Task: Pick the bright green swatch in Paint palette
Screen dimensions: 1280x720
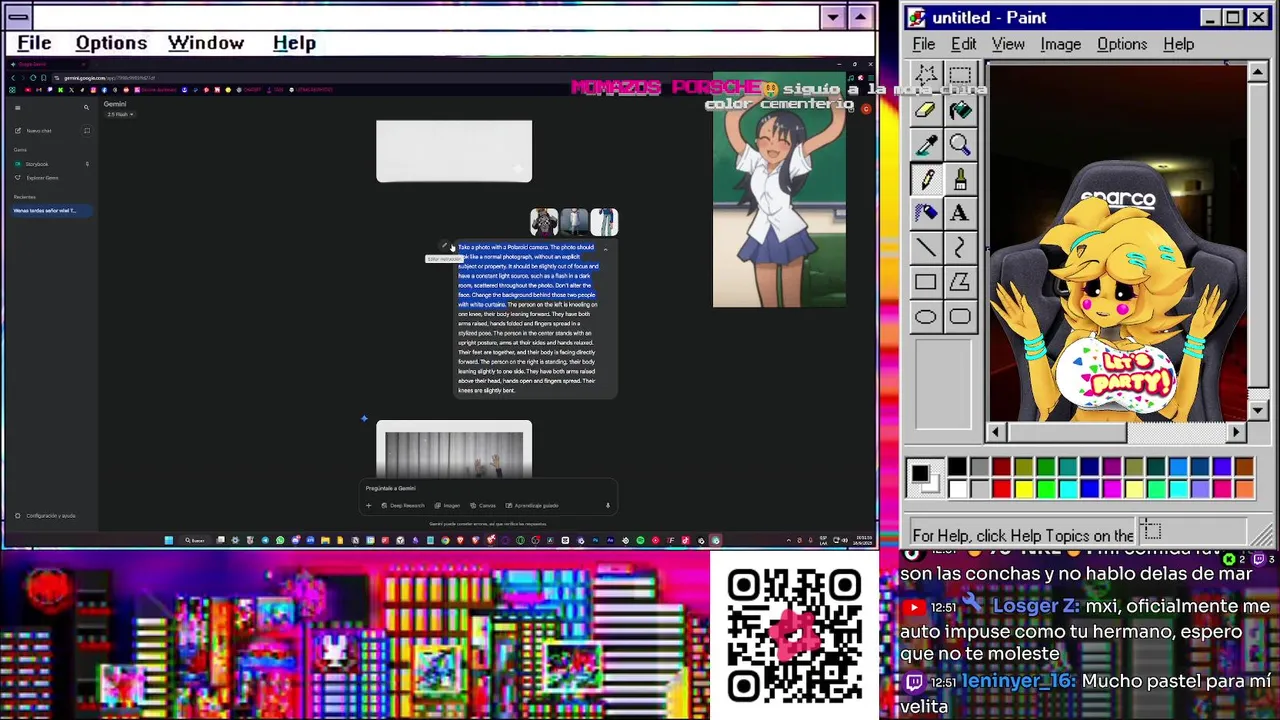Action: pyautogui.click(x=1045, y=489)
